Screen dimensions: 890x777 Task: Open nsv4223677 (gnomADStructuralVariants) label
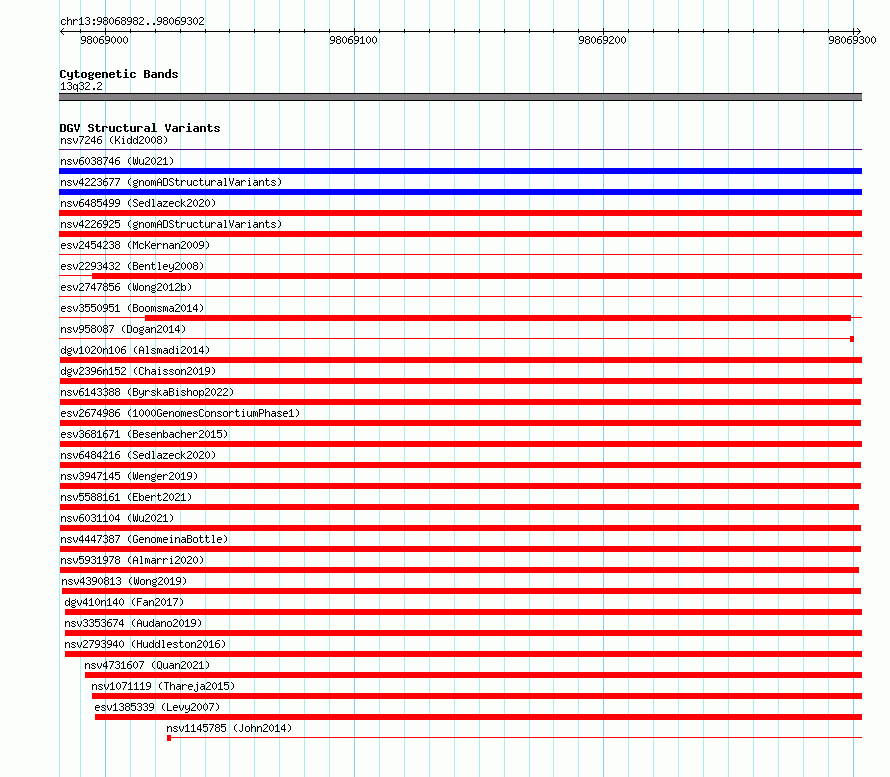(171, 182)
